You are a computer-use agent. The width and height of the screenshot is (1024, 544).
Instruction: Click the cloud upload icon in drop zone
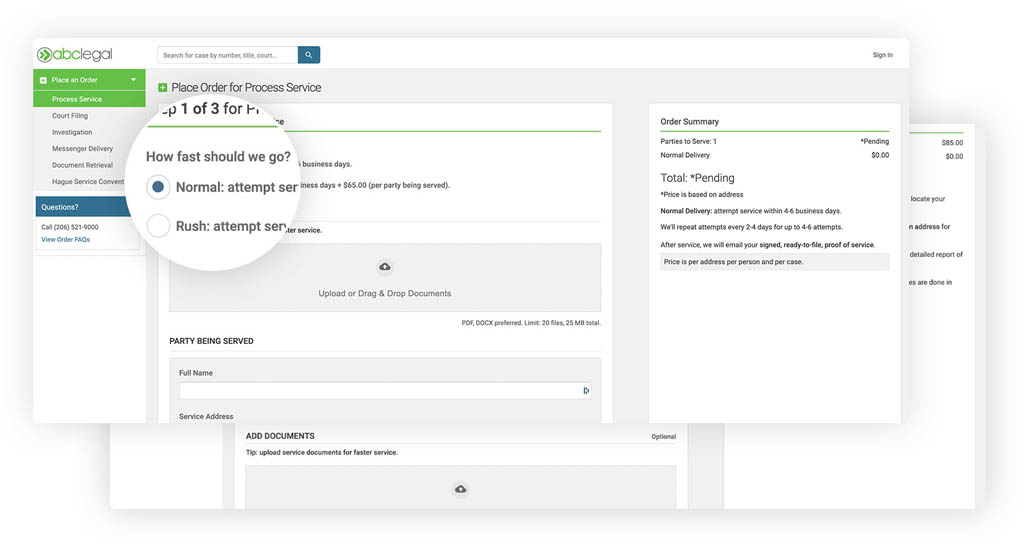pyautogui.click(x=385, y=267)
